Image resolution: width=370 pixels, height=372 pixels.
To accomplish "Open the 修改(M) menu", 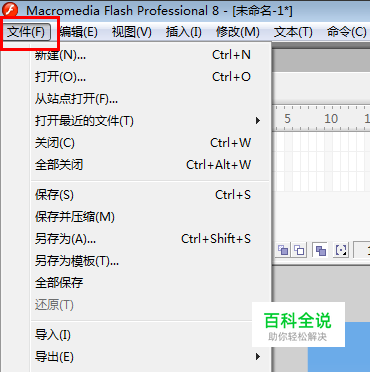I will (238, 32).
